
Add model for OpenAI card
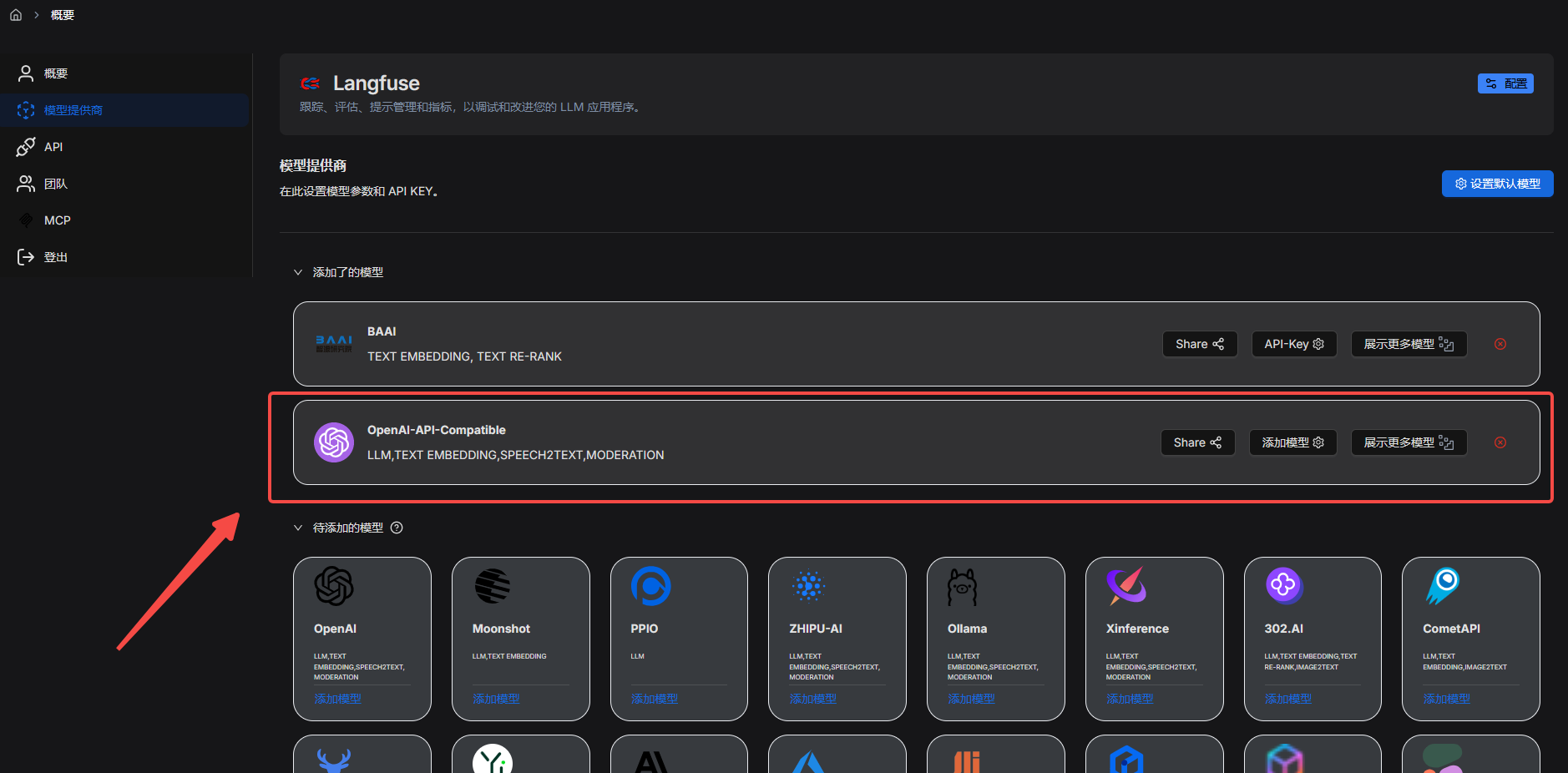click(x=337, y=699)
